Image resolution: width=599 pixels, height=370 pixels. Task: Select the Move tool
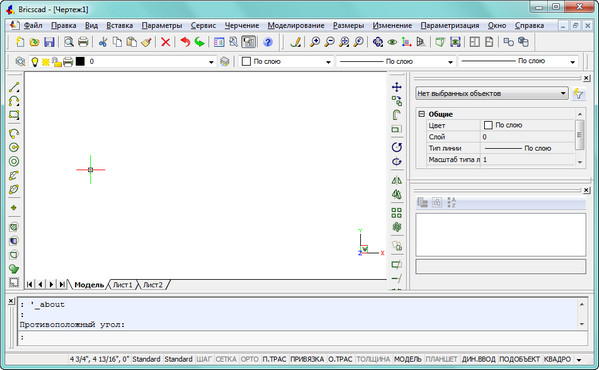pos(397,87)
